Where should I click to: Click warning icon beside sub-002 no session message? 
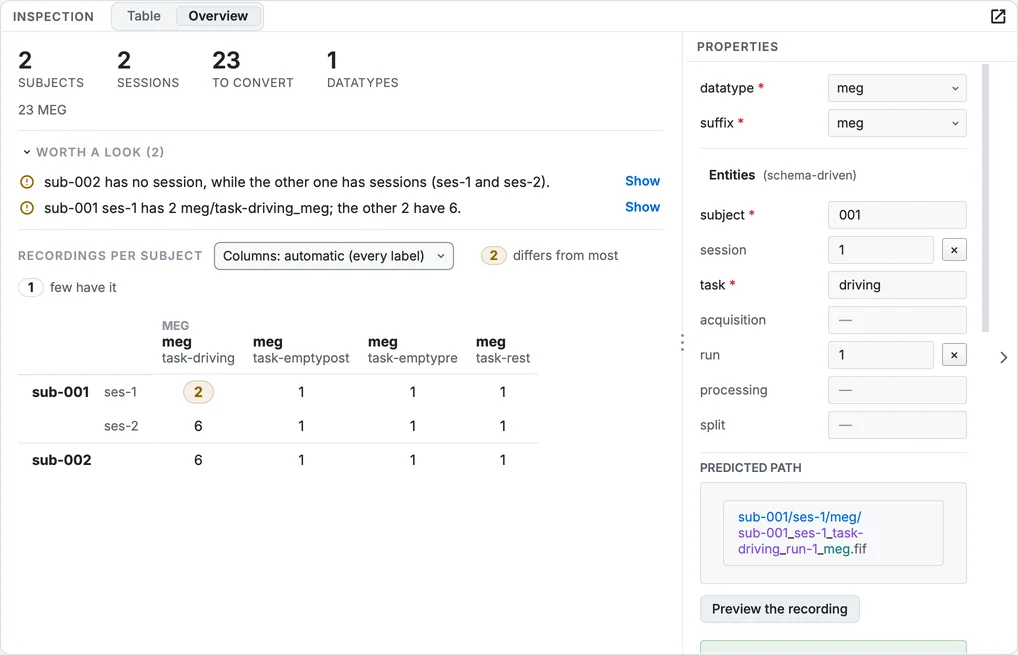(27, 182)
